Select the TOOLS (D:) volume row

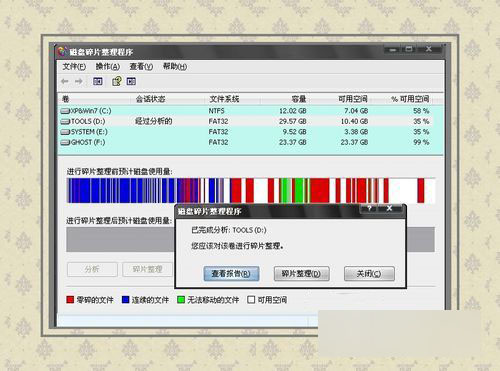click(250, 122)
